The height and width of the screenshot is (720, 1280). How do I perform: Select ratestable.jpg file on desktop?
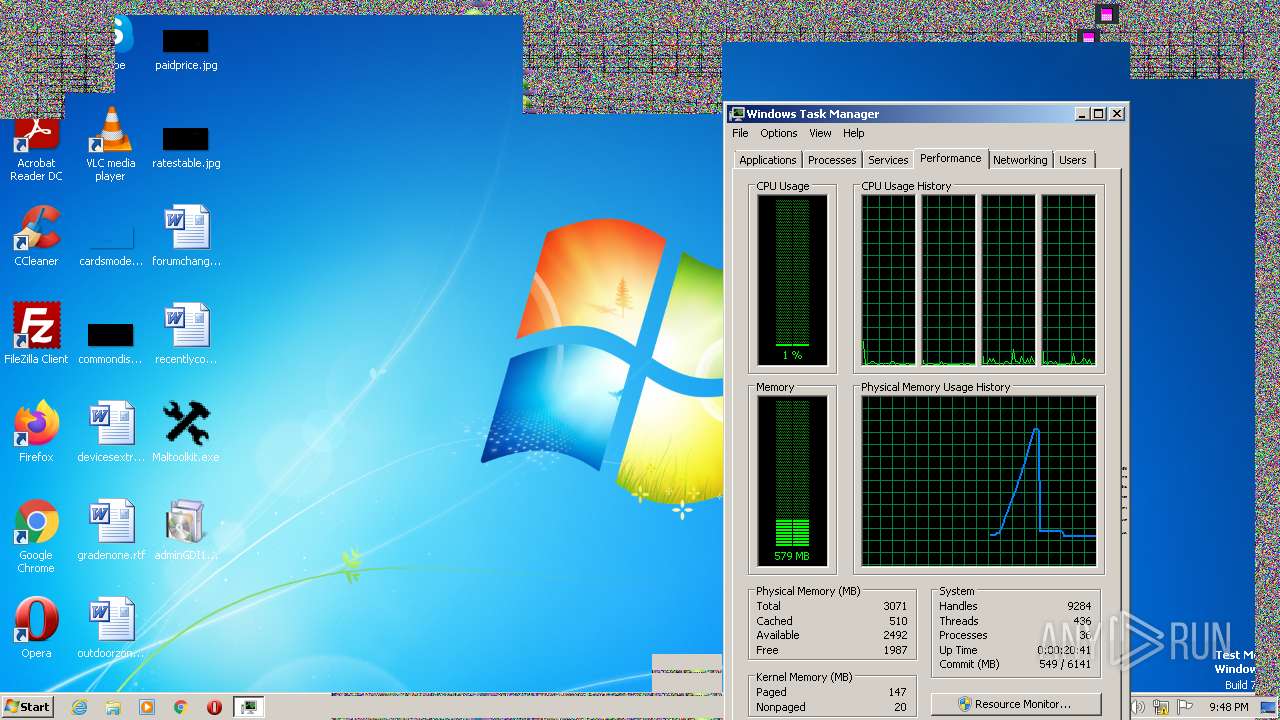[x=186, y=148]
